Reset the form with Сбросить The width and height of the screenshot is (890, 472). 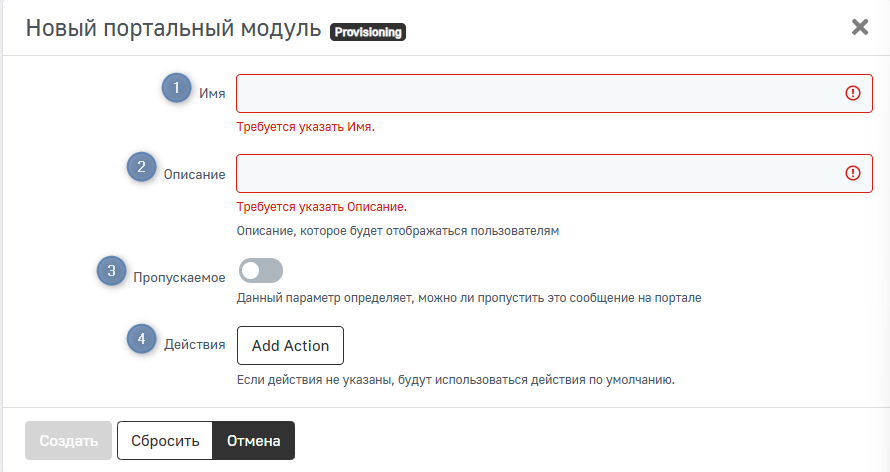(x=165, y=440)
